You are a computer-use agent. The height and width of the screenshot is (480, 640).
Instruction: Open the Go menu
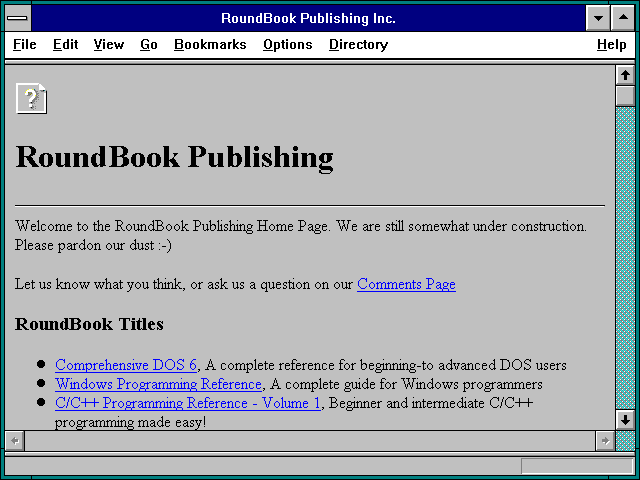click(149, 44)
